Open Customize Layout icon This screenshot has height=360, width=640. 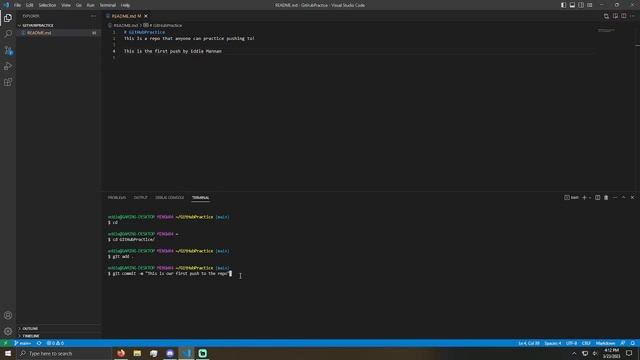[590, 5]
